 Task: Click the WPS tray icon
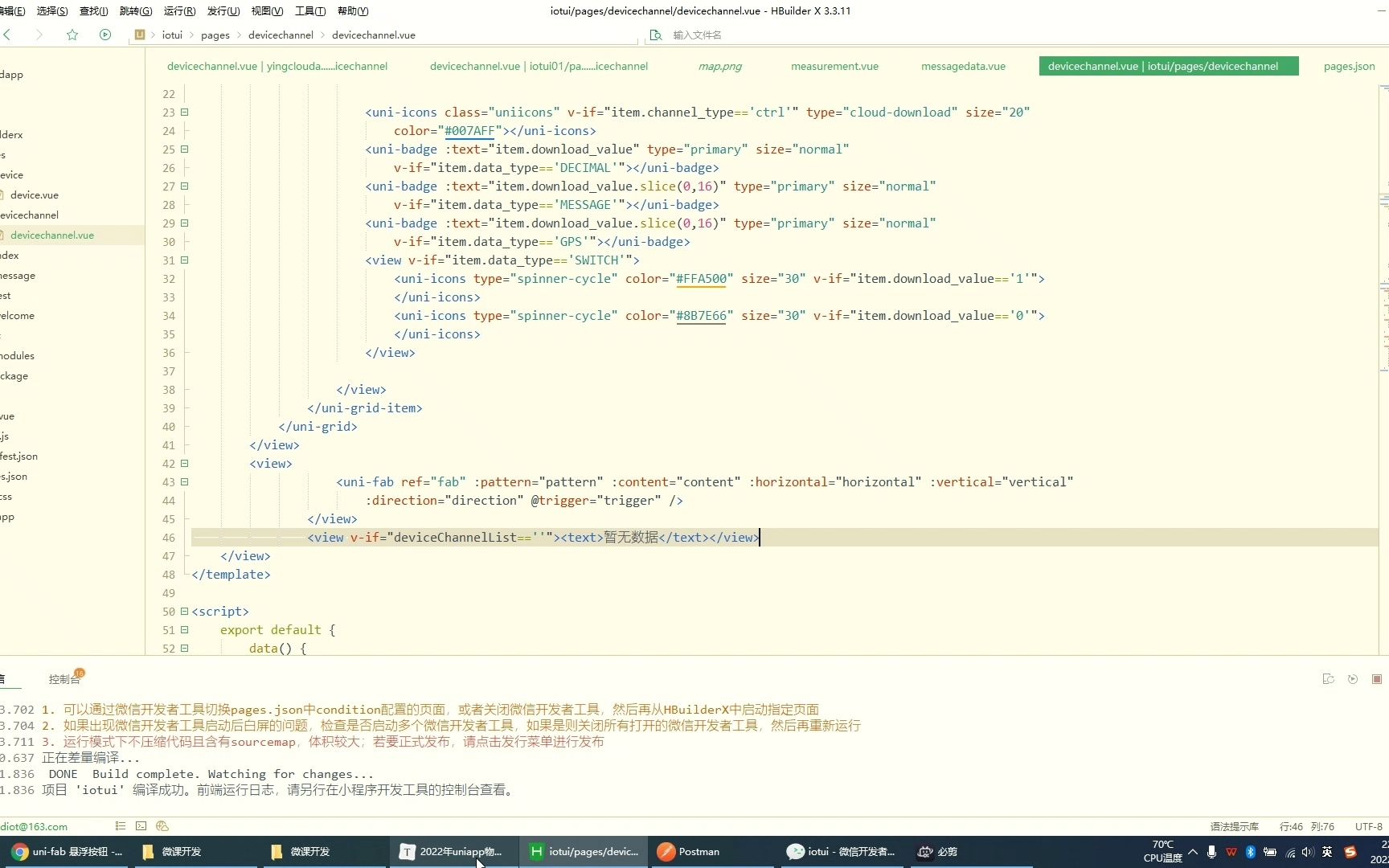(1231, 852)
